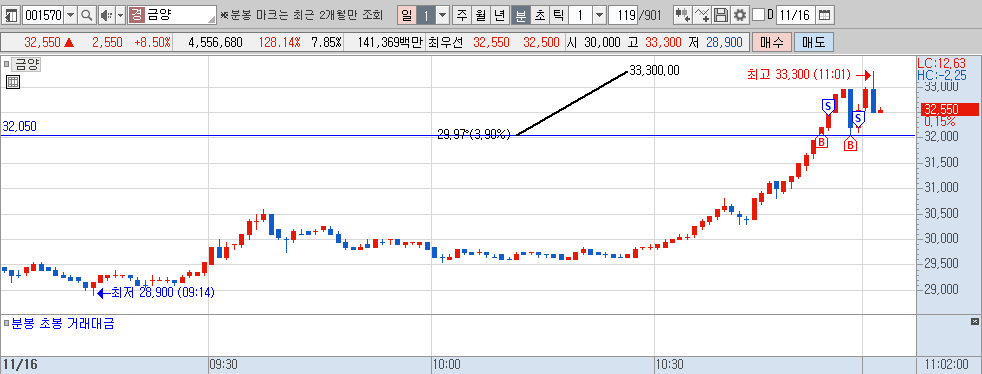Switch to the 분 minute chart tab
This screenshot has height=374, width=982.
(521, 15)
